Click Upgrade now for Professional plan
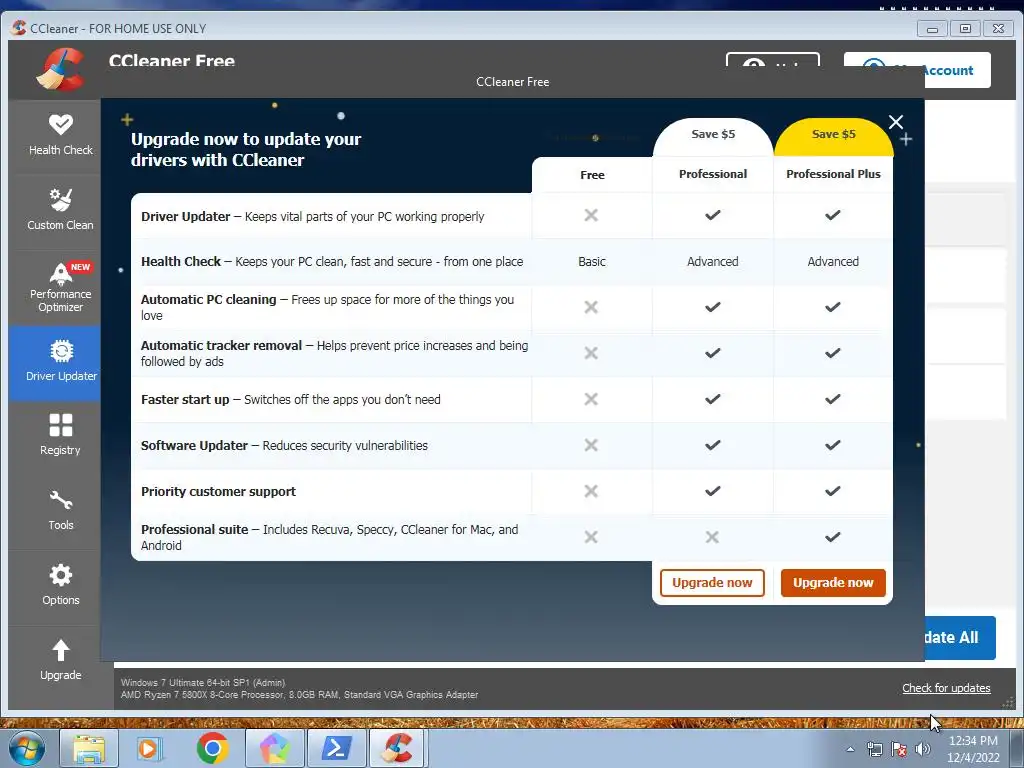This screenshot has width=1024, height=768. [x=712, y=583]
